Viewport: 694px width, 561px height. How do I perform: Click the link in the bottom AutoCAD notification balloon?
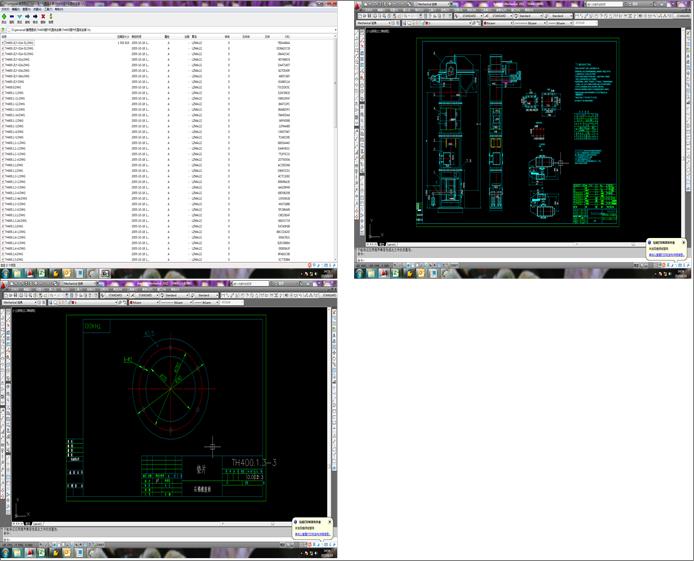point(311,536)
